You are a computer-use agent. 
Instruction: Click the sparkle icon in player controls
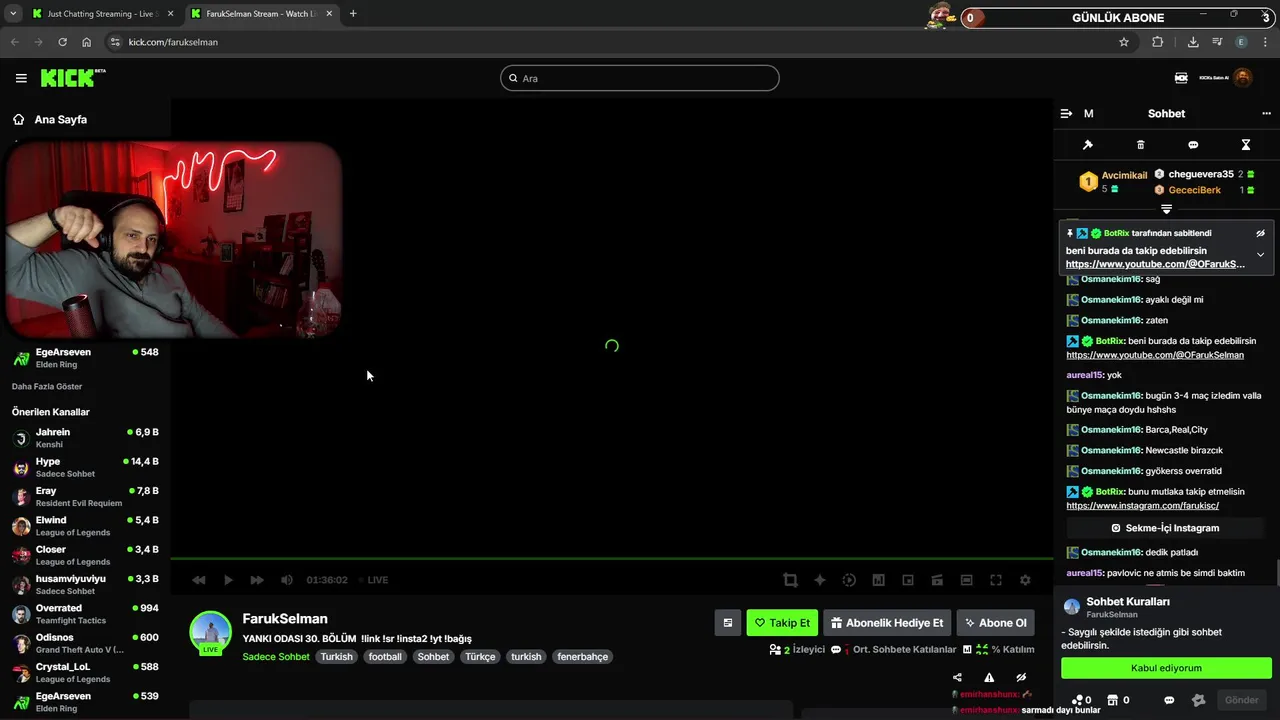click(820, 580)
